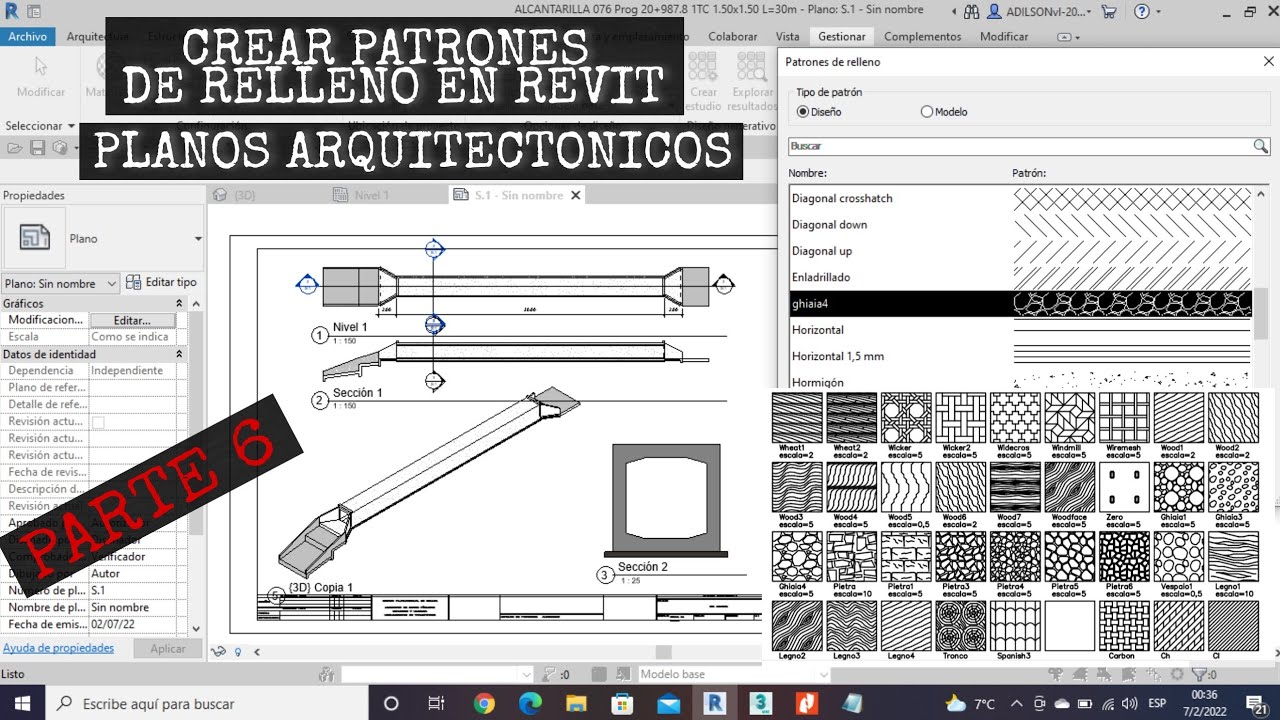Open Google Chrome from the taskbar

coord(484,703)
